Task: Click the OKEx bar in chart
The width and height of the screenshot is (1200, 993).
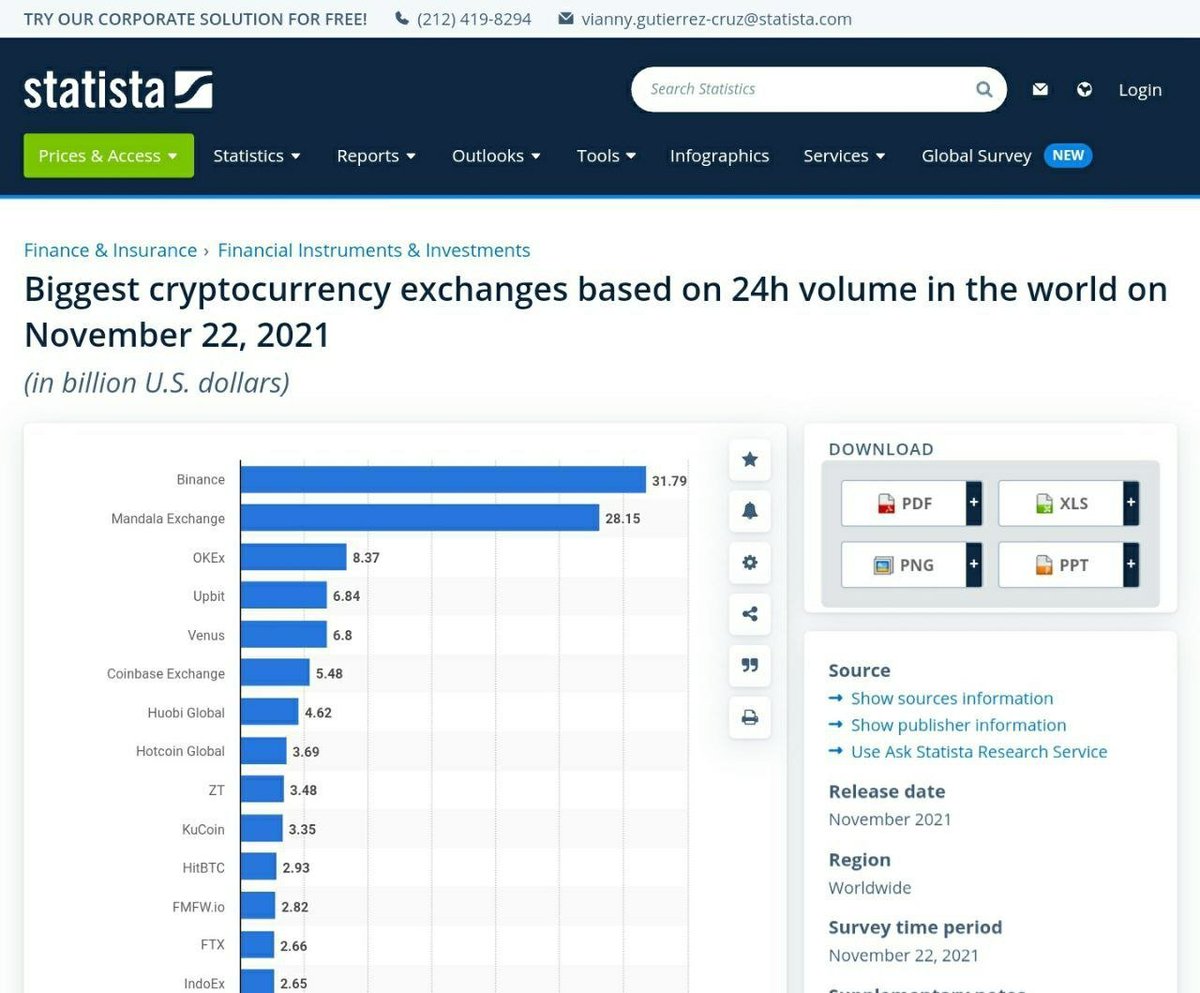Action: [x=294, y=557]
